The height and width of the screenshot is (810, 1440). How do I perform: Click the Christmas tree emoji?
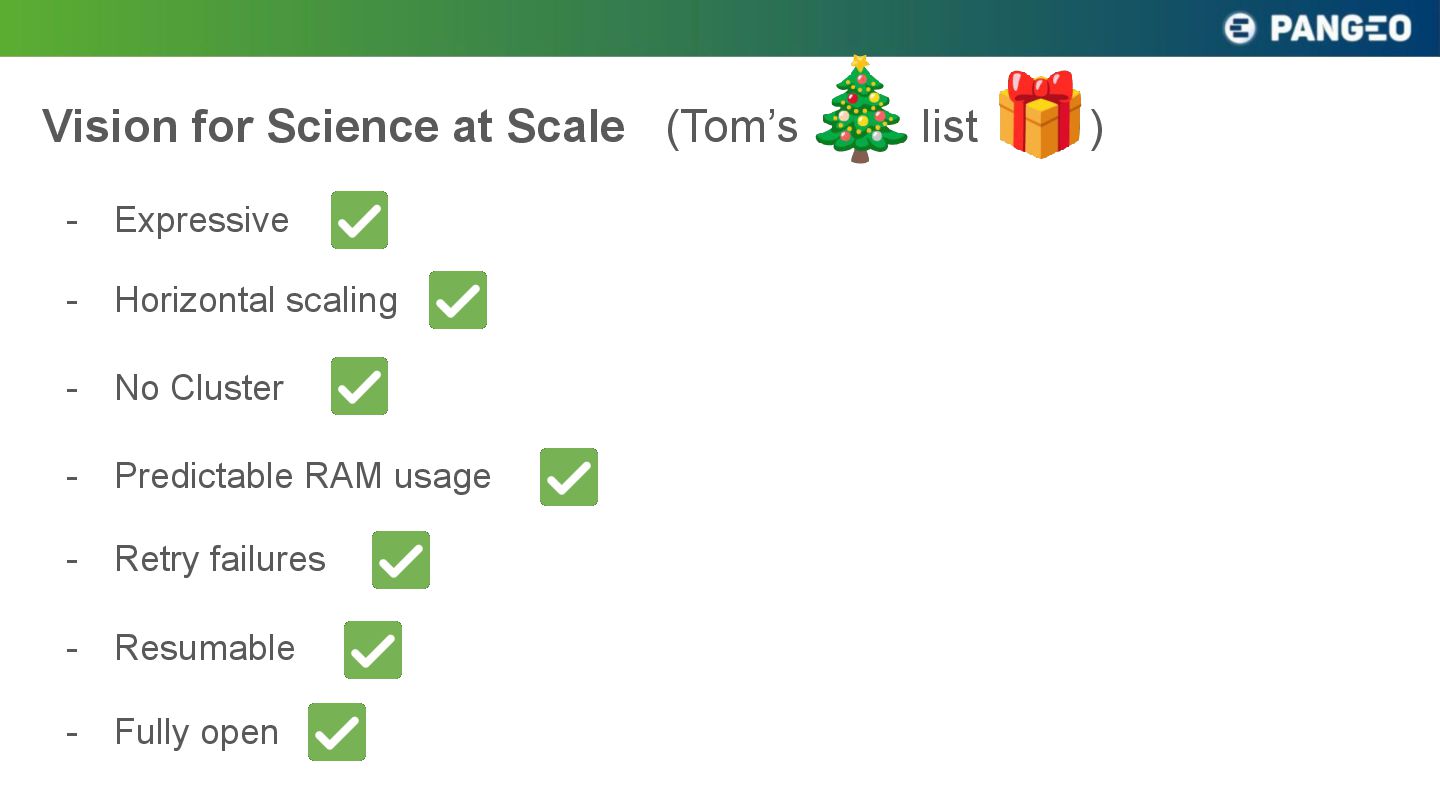pos(860,109)
